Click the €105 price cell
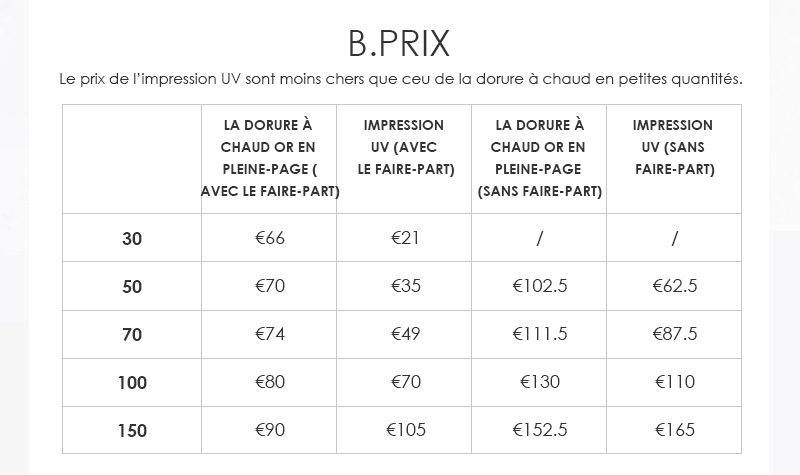The width and height of the screenshot is (800, 475). [x=406, y=430]
